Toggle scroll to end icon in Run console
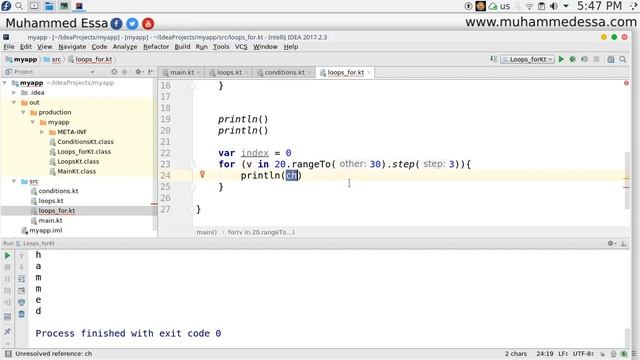The width and height of the screenshot is (640, 360). (22, 291)
